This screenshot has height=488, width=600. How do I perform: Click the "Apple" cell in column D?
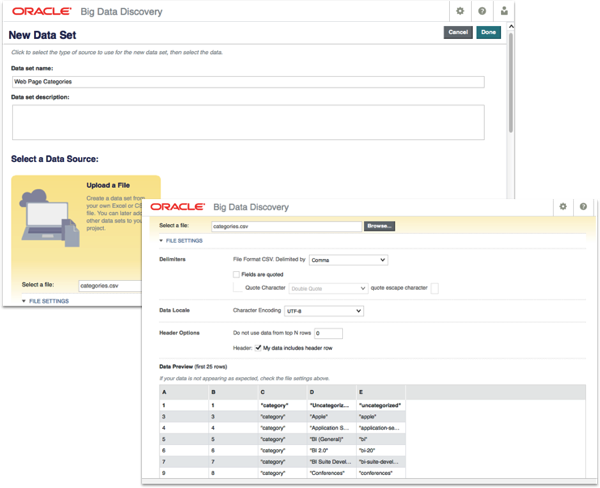point(331,417)
